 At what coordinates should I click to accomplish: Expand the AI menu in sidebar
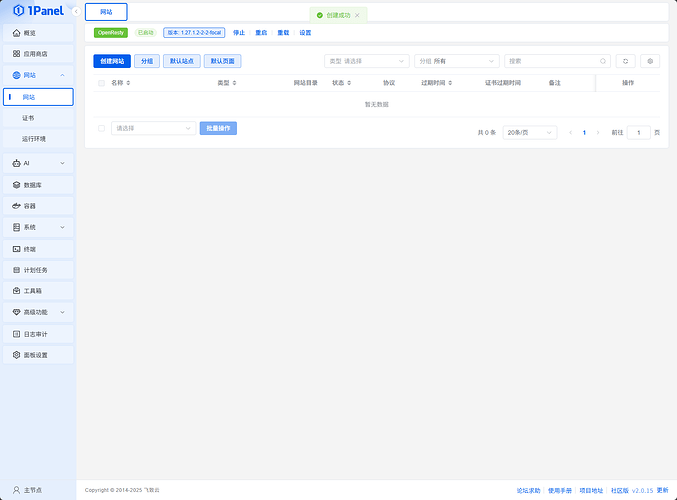[x=38, y=163]
